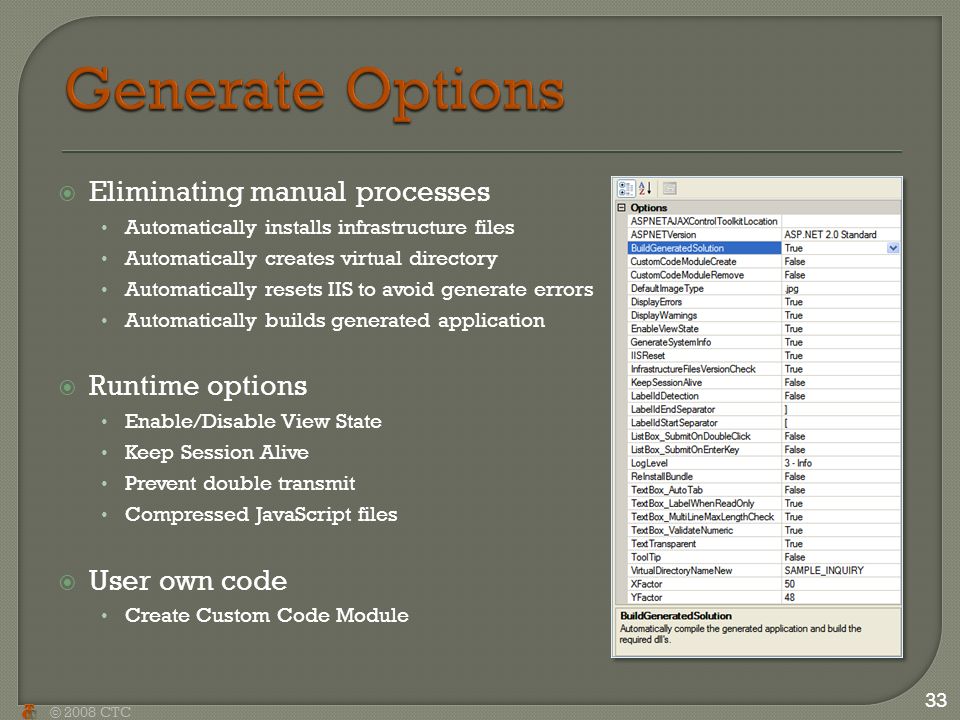Viewport: 960px width, 720px height.
Task: Select the TextBox_MultiLineMaxLengthCheck property
Action: point(704,517)
